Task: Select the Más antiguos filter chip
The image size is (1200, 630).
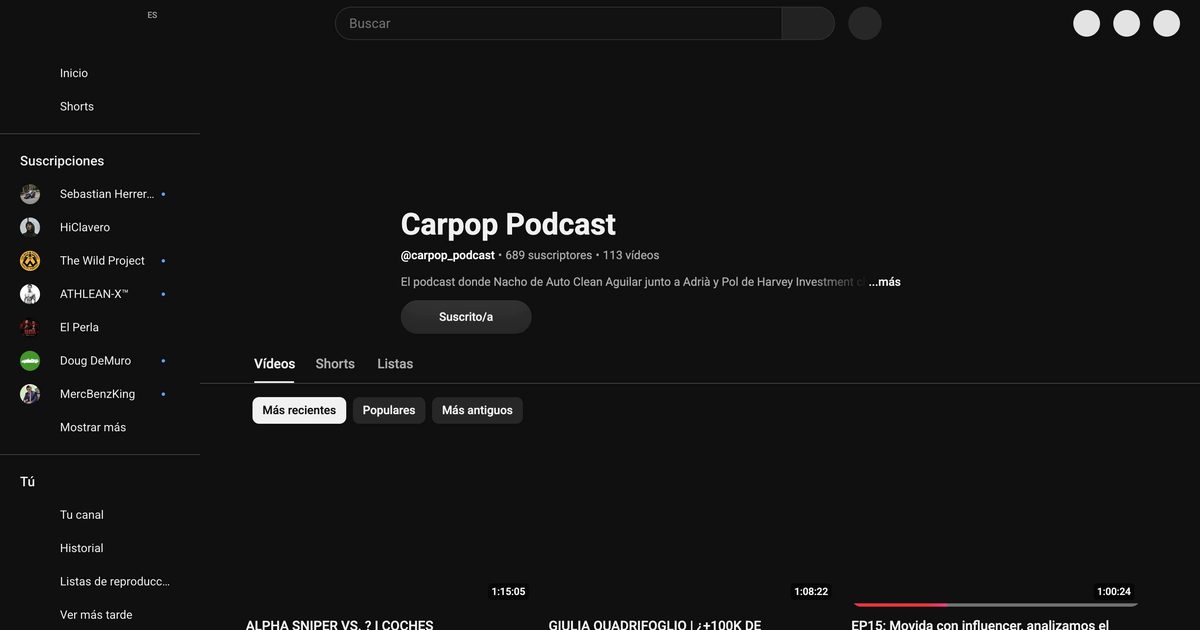Action: 477,410
